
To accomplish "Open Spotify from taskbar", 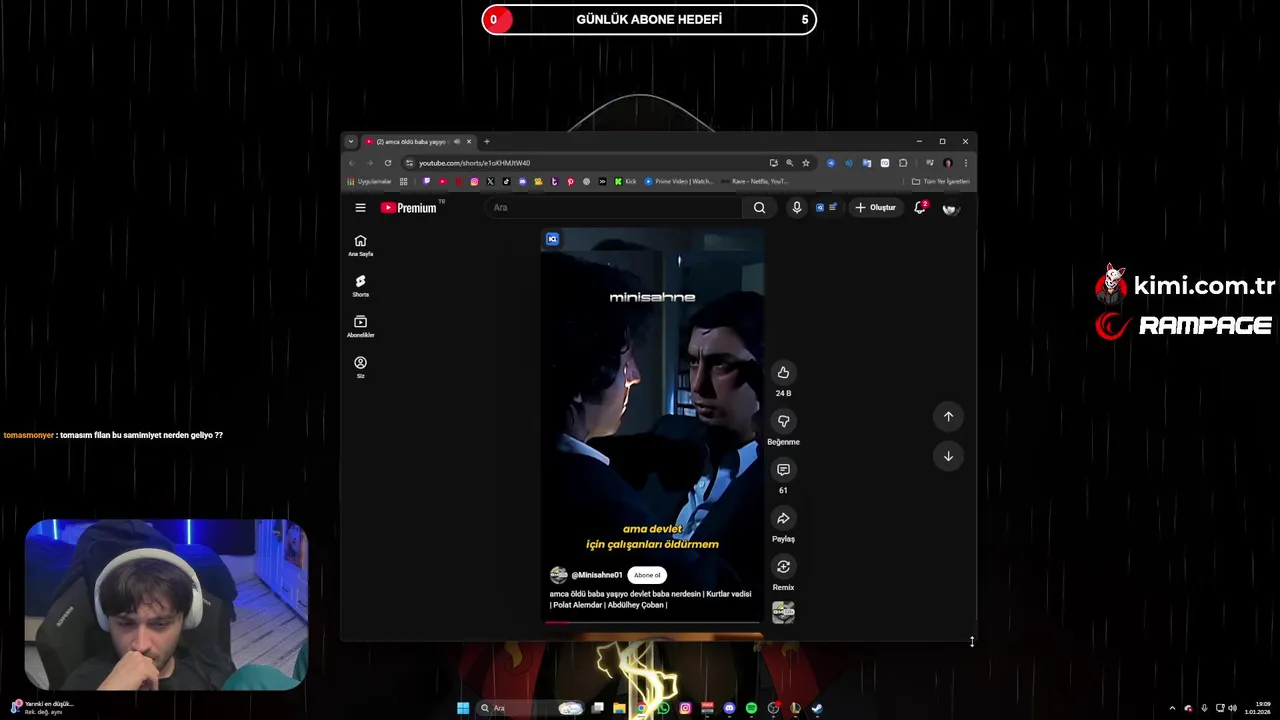I will pyautogui.click(x=751, y=708).
